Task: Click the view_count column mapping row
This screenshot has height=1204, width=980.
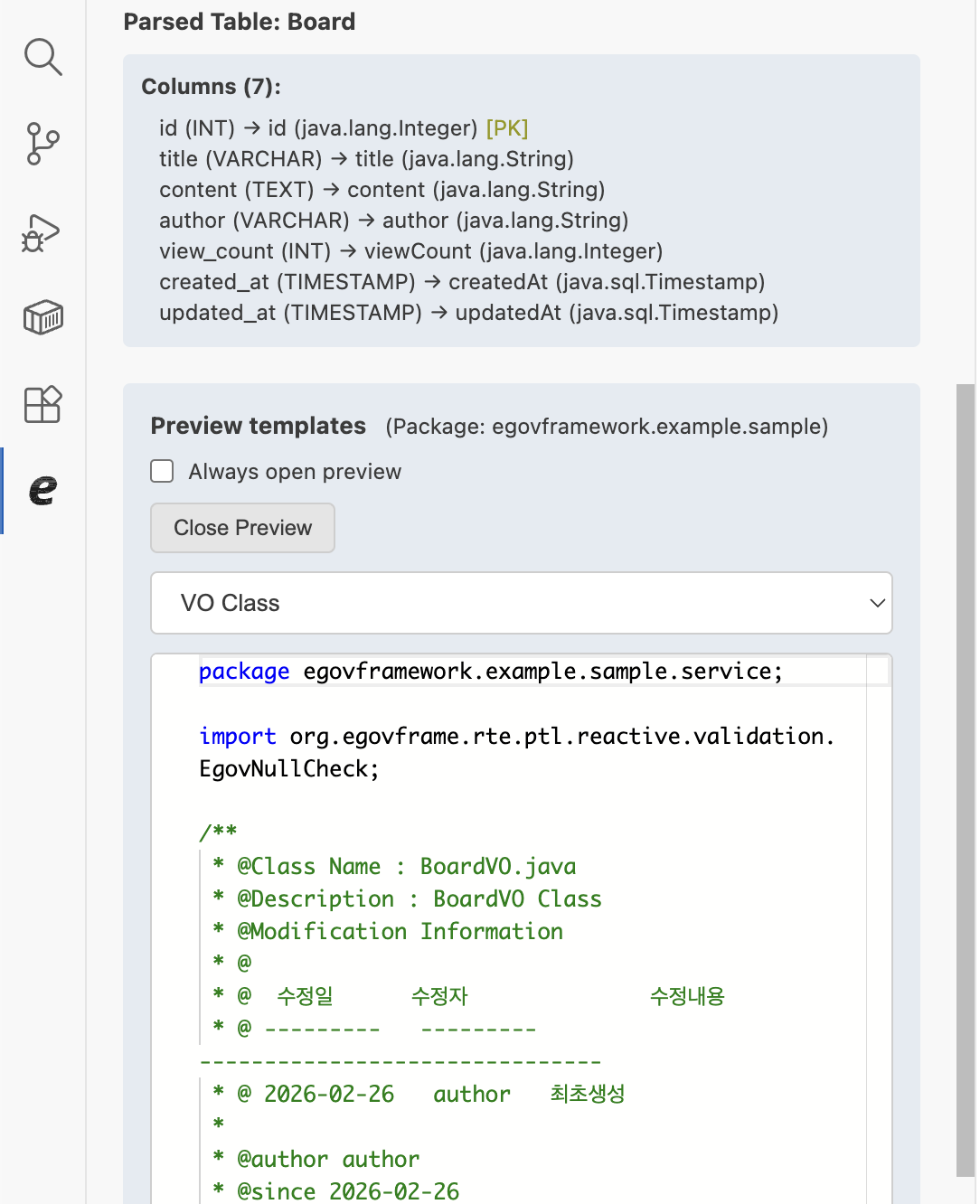Action: [x=410, y=251]
